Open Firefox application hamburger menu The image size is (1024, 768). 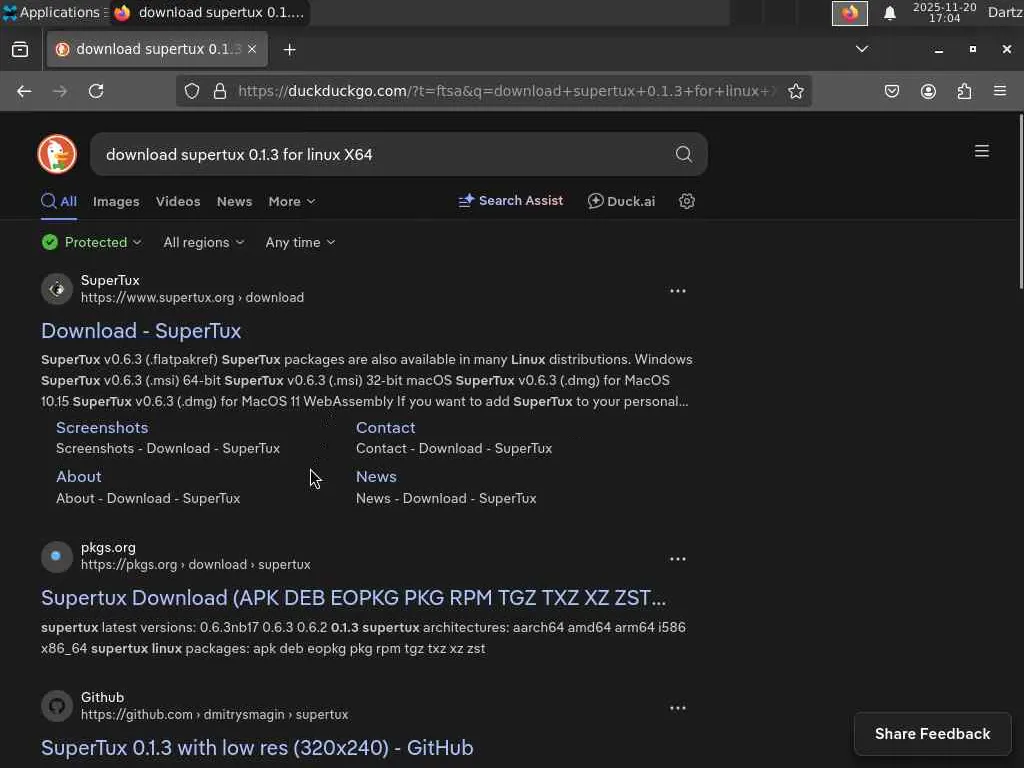[1000, 91]
